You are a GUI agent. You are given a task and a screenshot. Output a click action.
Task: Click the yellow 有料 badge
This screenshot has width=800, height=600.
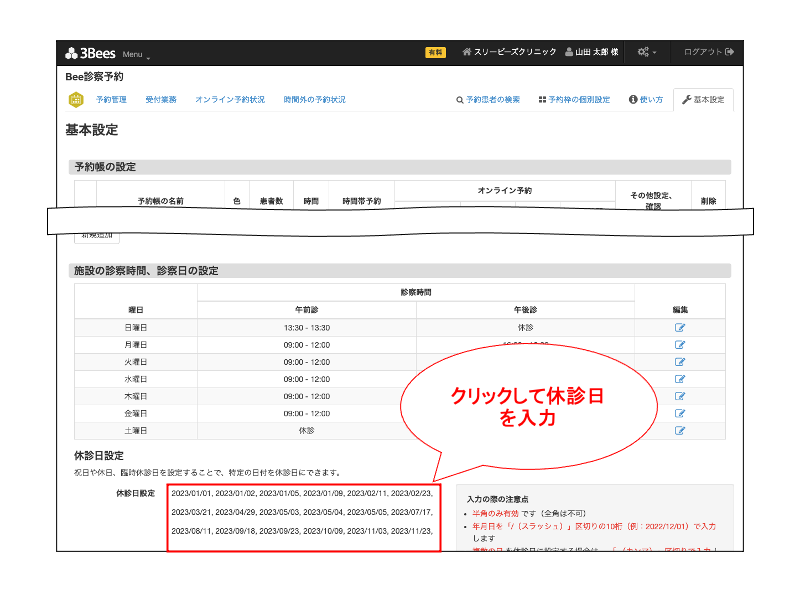435,53
